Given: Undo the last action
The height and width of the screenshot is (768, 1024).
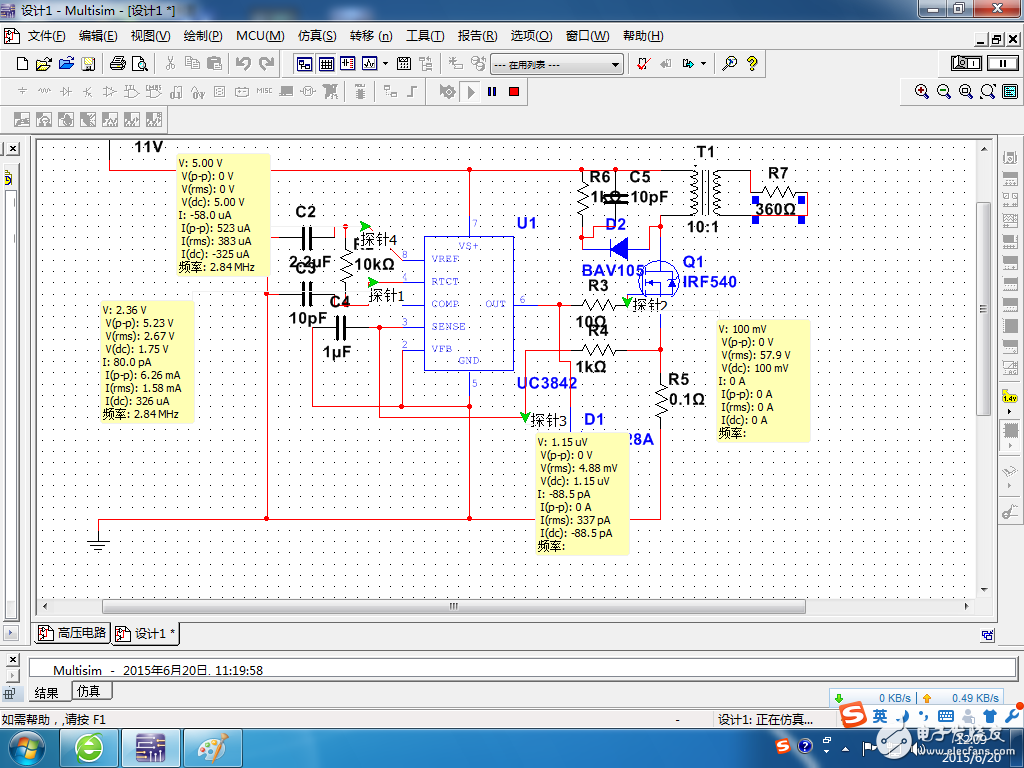Looking at the screenshot, I should 244,63.
